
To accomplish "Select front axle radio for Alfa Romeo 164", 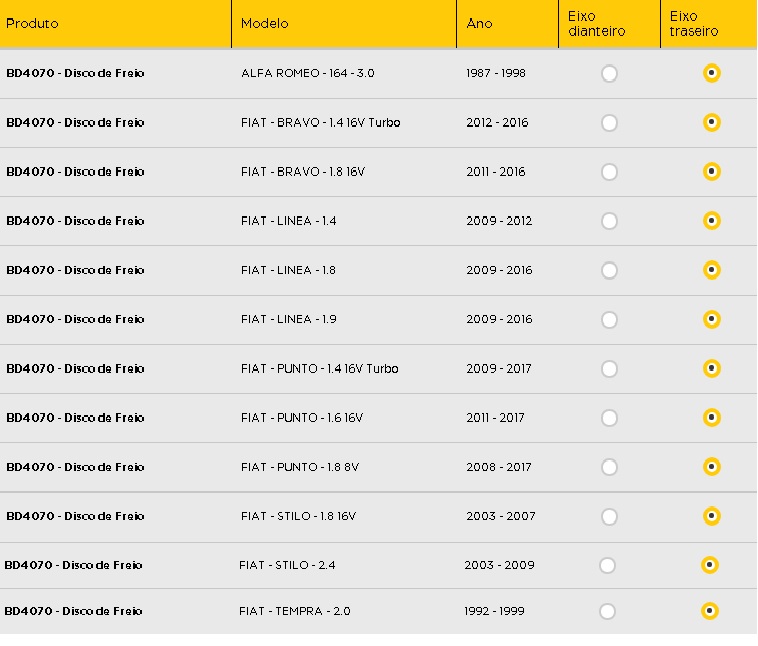I will point(609,73).
